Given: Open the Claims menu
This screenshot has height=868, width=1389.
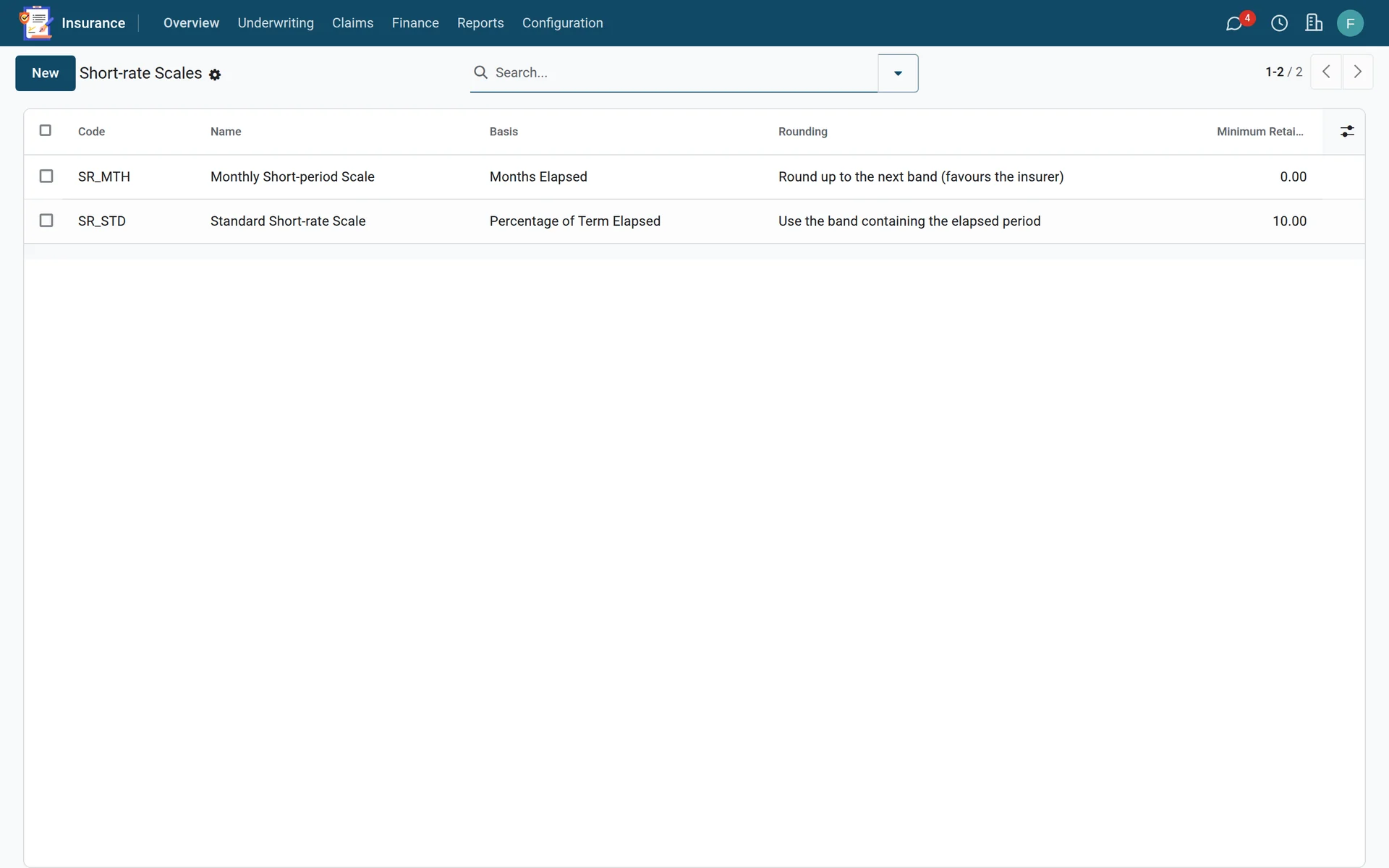Looking at the screenshot, I should 352,23.
